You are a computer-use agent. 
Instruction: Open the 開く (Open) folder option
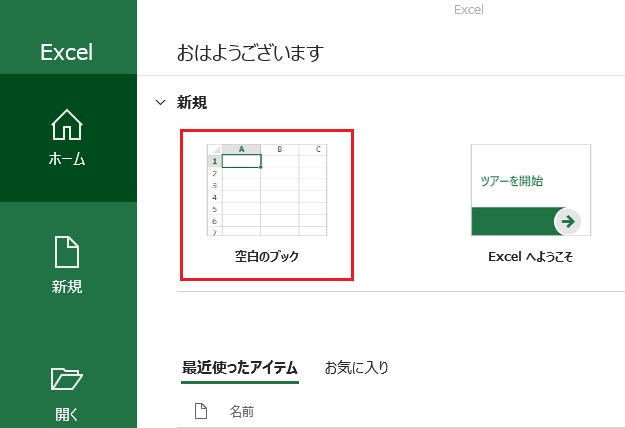coord(68,395)
